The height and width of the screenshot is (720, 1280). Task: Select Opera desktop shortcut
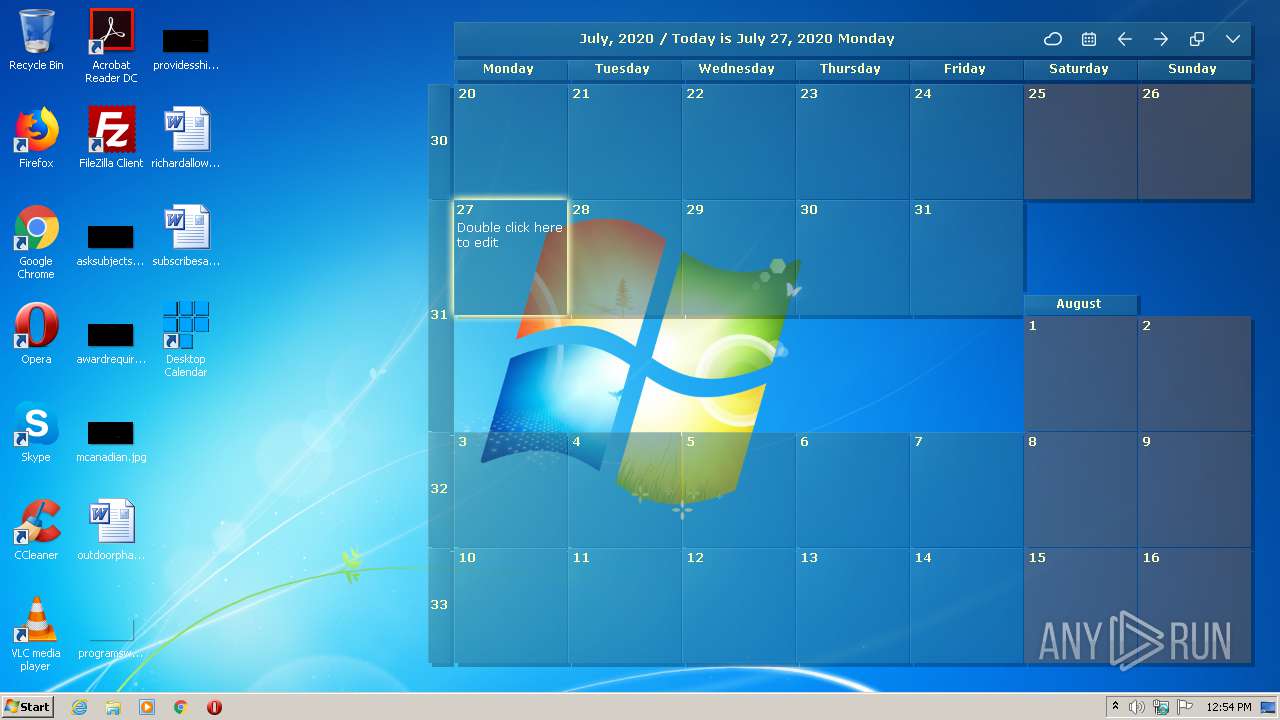(x=36, y=334)
